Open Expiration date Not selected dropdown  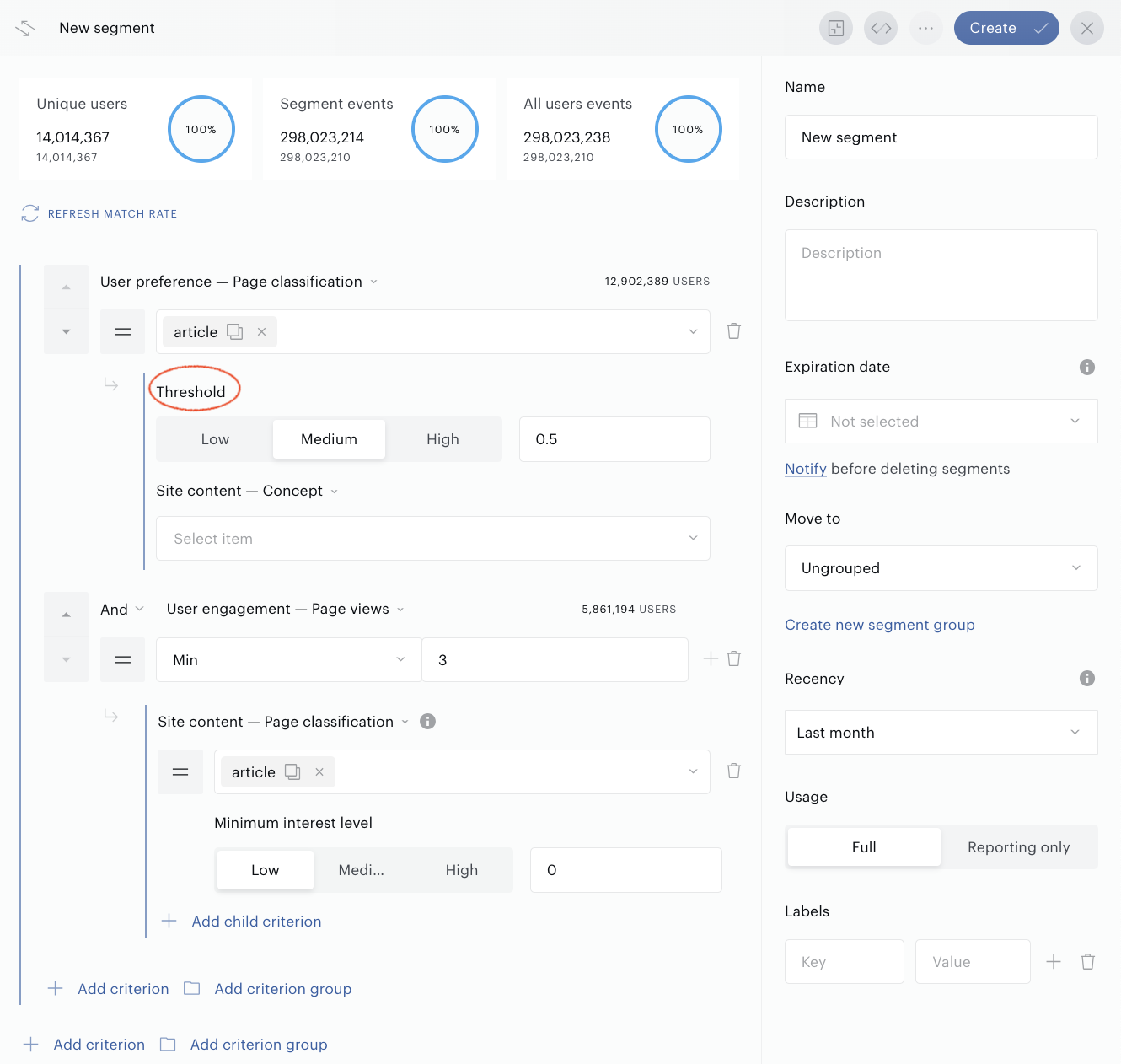point(941,421)
